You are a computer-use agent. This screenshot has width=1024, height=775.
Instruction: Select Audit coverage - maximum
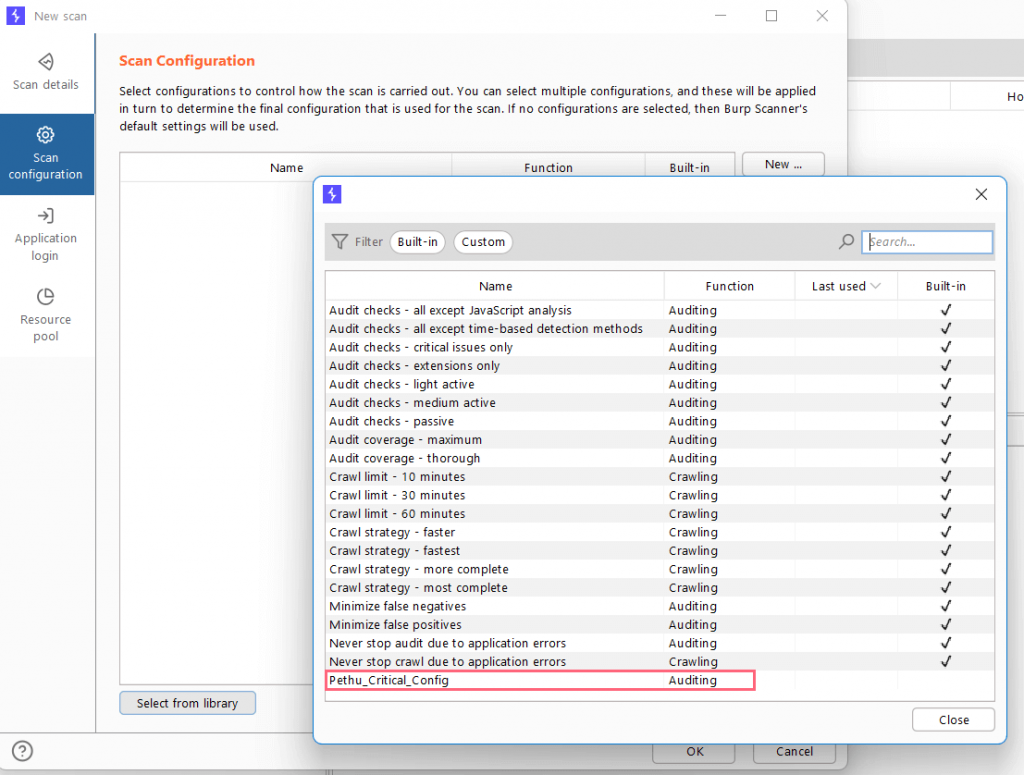pos(660,439)
